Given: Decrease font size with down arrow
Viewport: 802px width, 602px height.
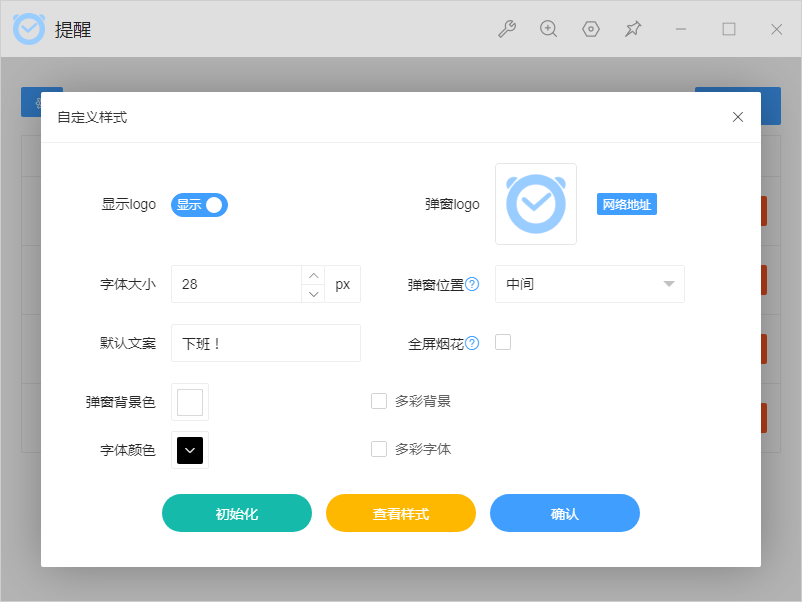Looking at the screenshot, I should [x=313, y=293].
